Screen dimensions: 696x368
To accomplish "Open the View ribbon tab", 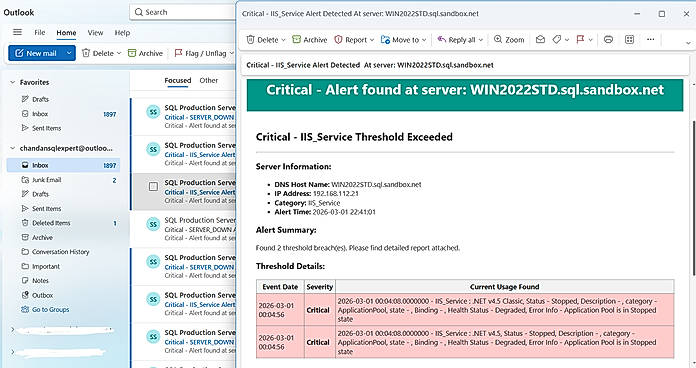I will click(x=95, y=32).
